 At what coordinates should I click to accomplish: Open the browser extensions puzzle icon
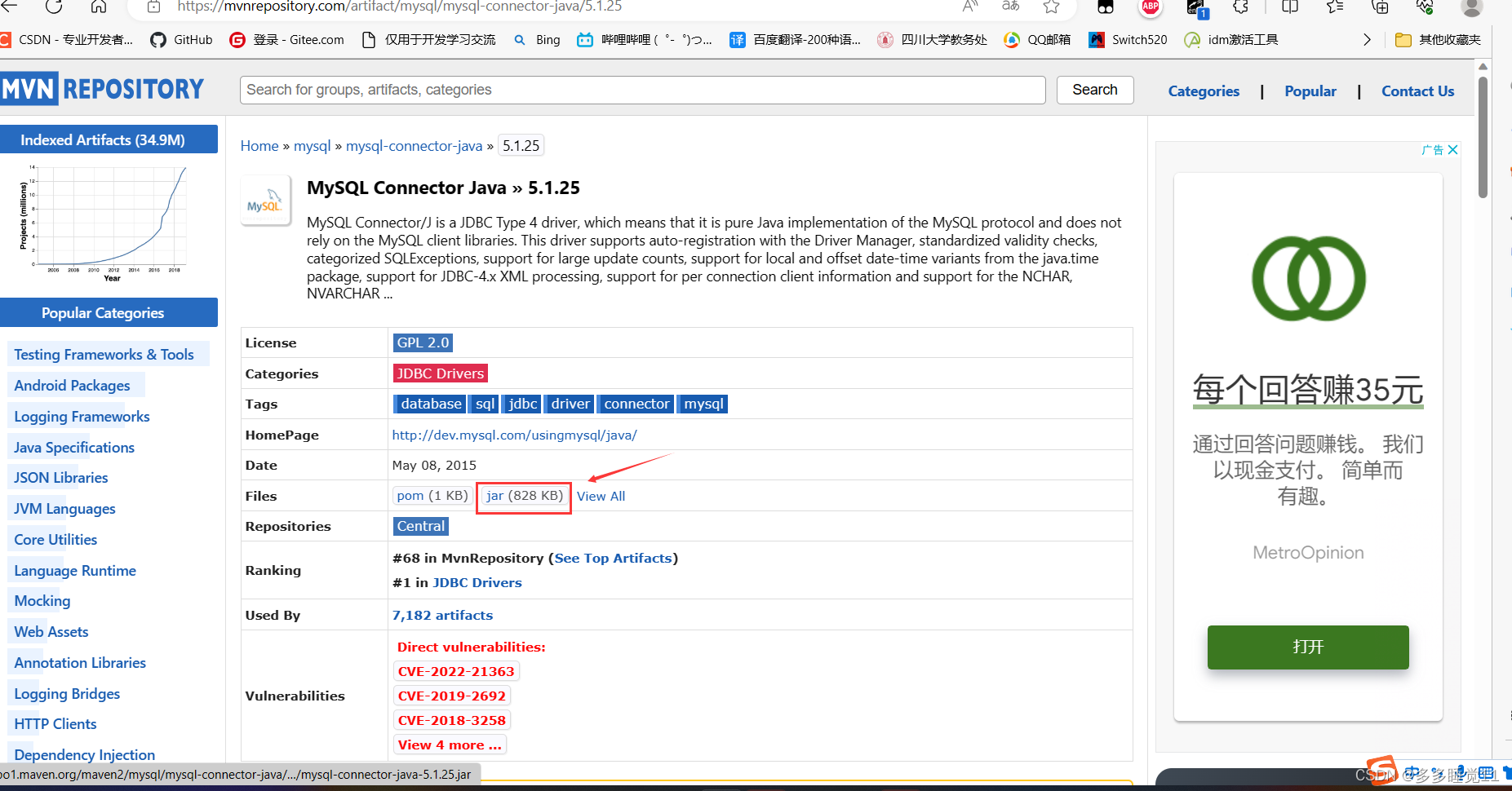click(x=1240, y=7)
